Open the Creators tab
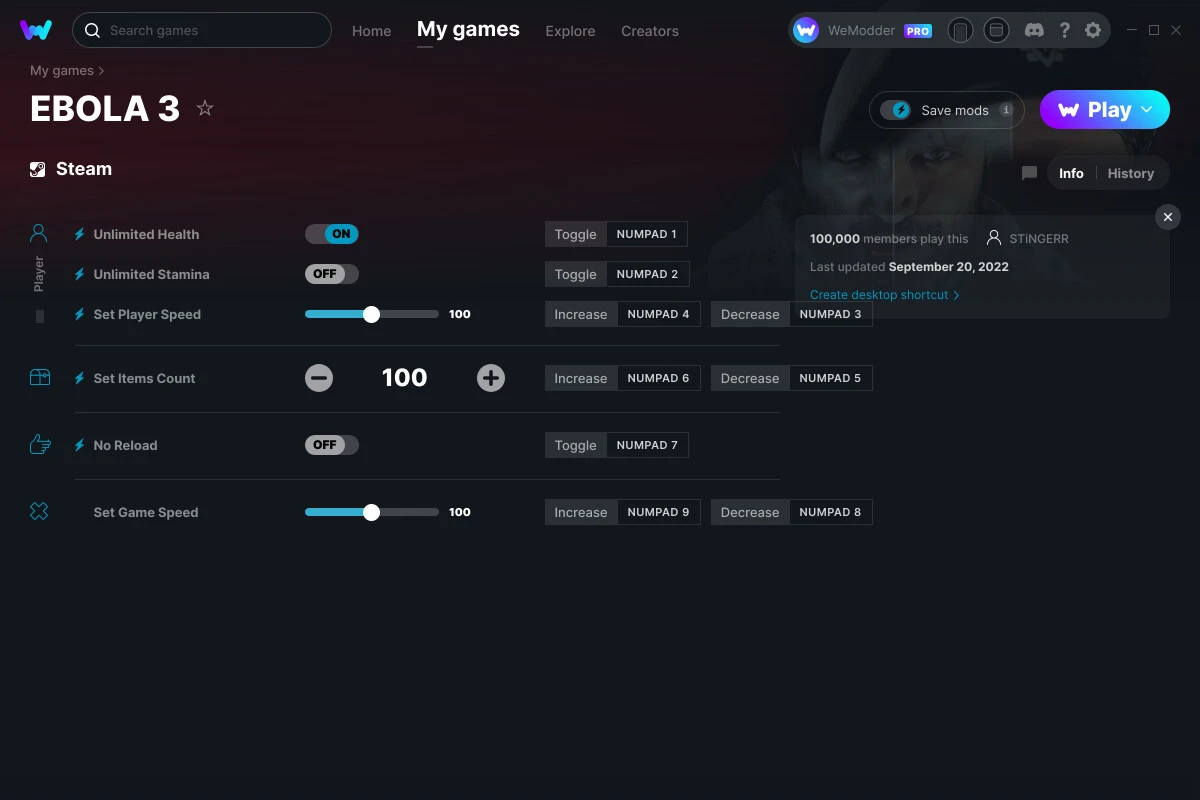The width and height of the screenshot is (1200, 800). pyautogui.click(x=650, y=31)
